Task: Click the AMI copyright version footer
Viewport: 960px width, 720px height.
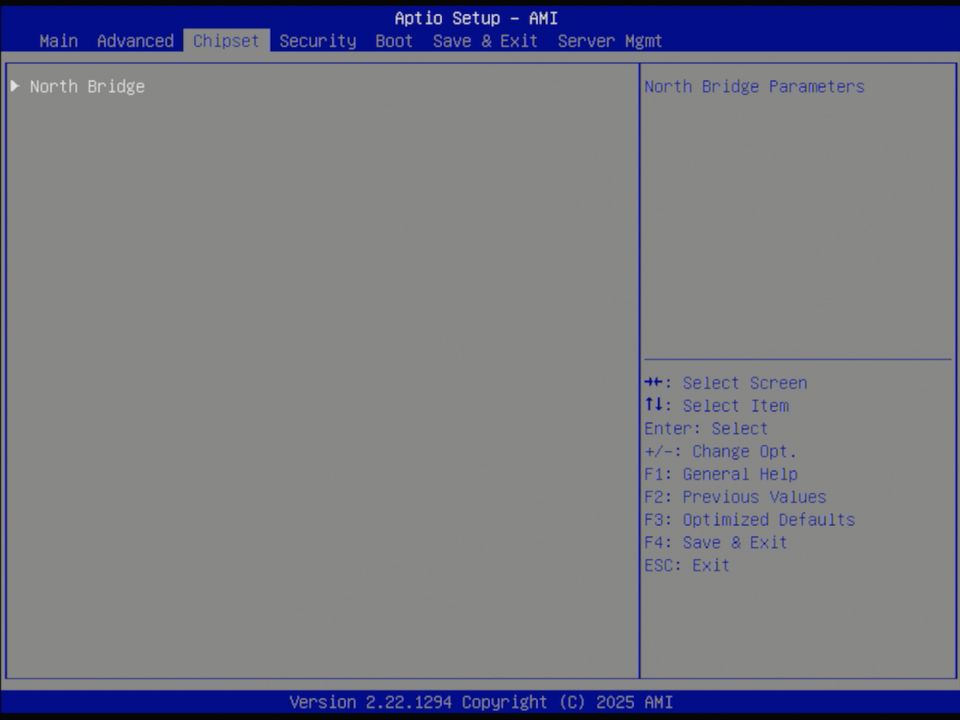Action: (480, 702)
